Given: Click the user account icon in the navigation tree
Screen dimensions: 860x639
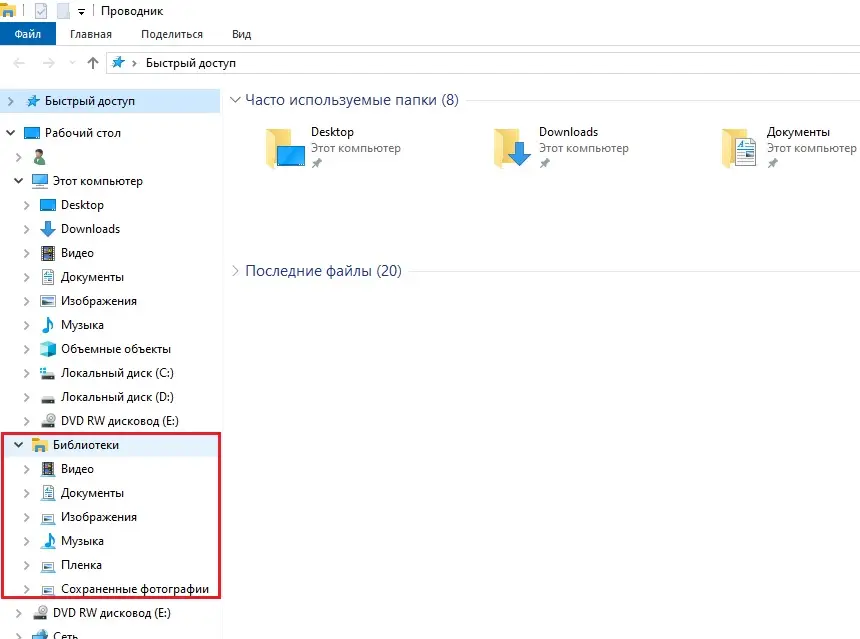Looking at the screenshot, I should point(39,157).
